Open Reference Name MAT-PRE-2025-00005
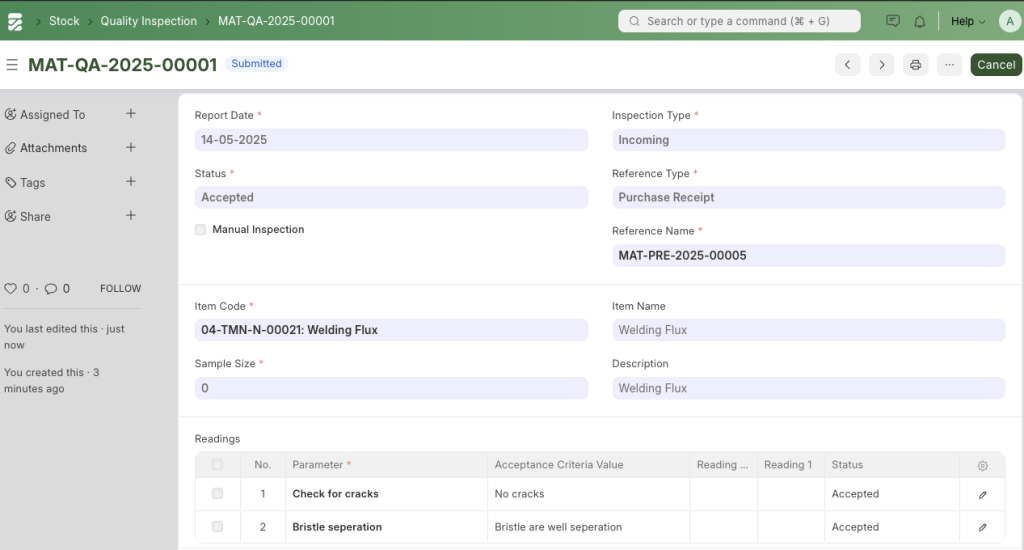This screenshot has width=1024, height=550. [808, 255]
